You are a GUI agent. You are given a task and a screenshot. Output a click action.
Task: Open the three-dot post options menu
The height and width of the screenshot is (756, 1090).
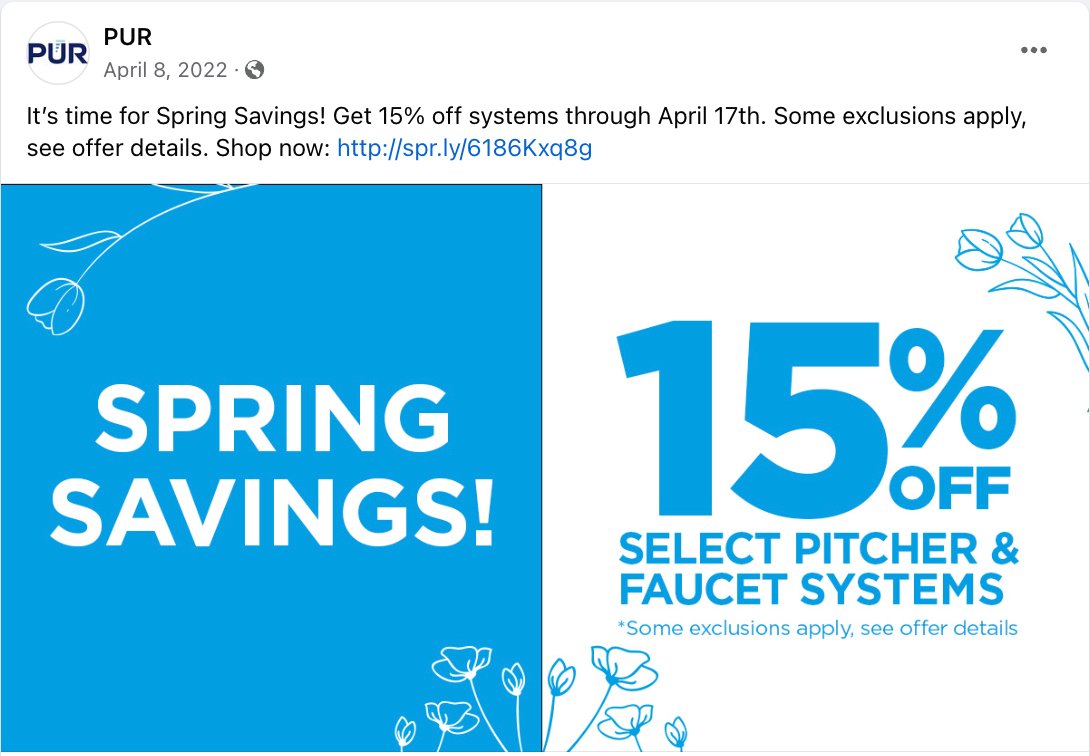pos(1034,51)
